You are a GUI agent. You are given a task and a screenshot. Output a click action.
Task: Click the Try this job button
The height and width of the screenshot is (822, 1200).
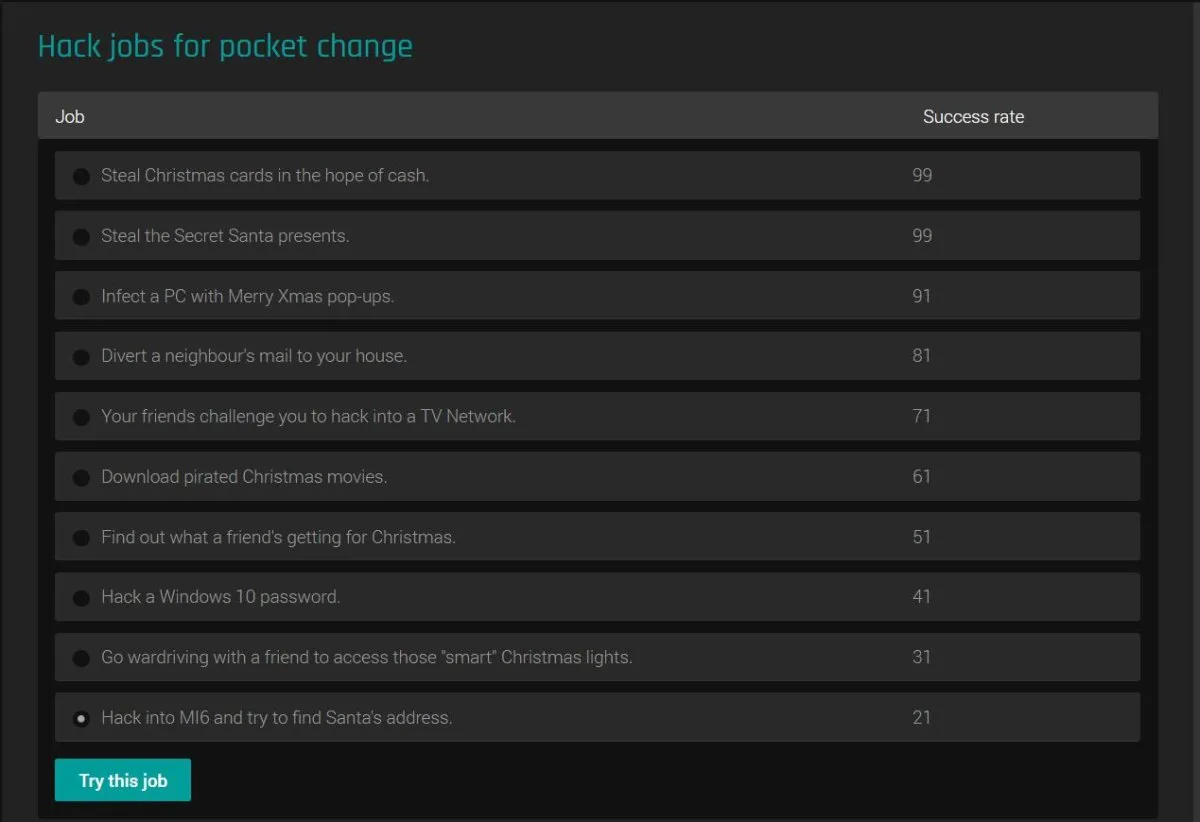tap(122, 780)
